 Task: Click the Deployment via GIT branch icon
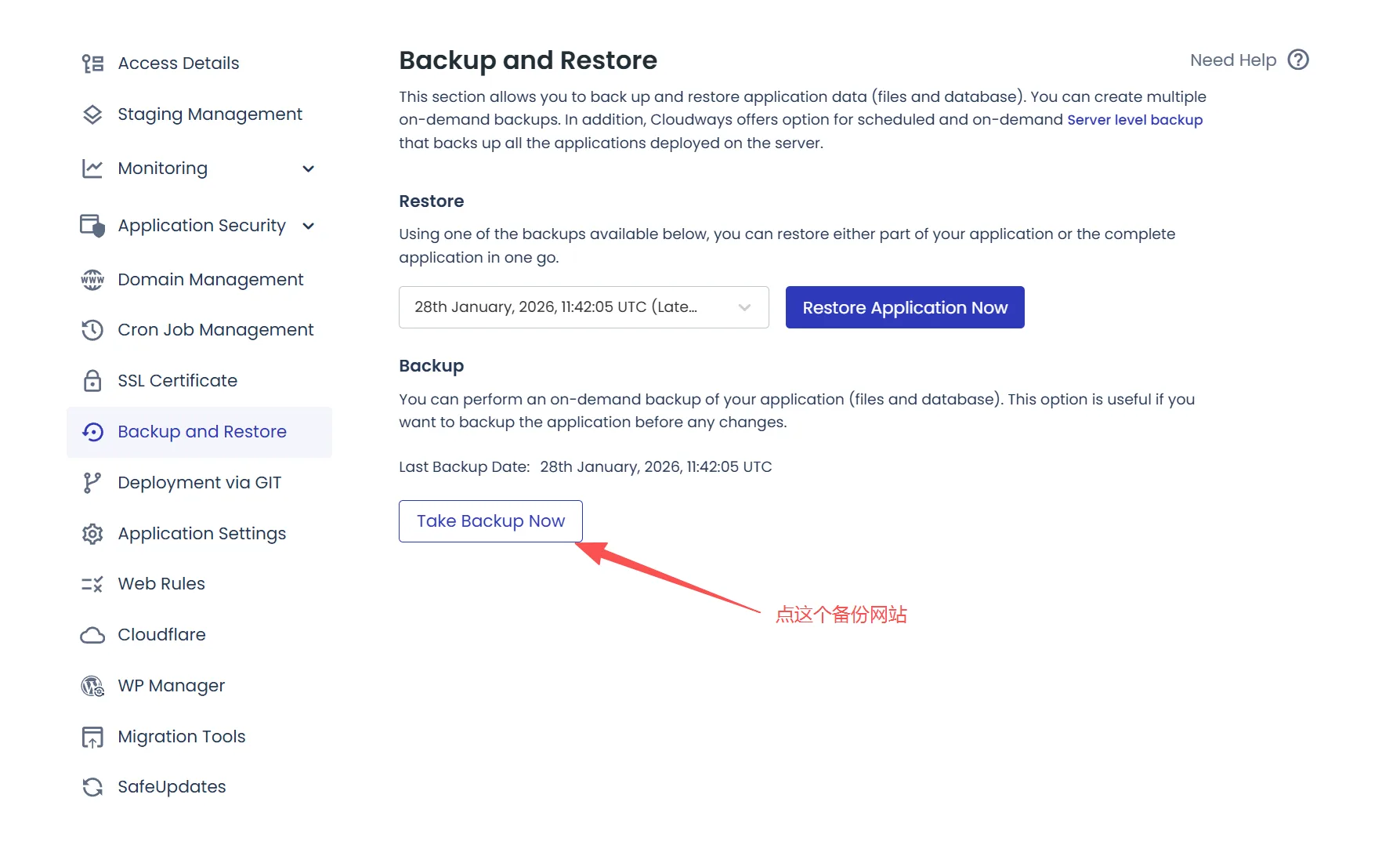92,483
